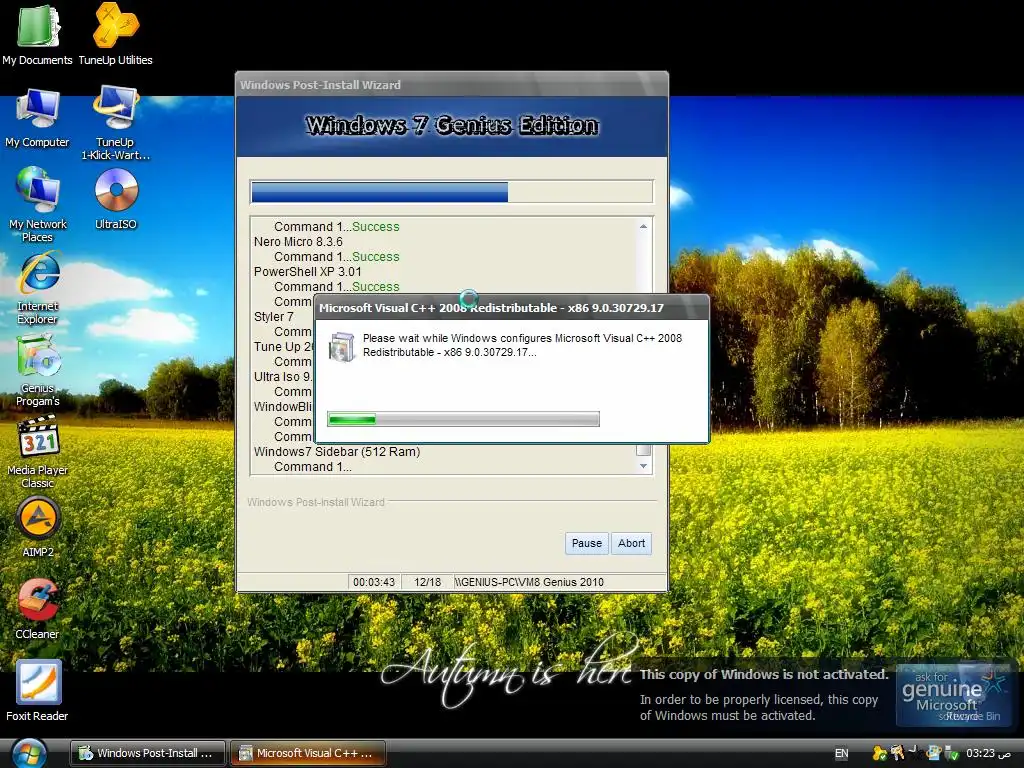Pause the post-install wizard

(x=586, y=543)
